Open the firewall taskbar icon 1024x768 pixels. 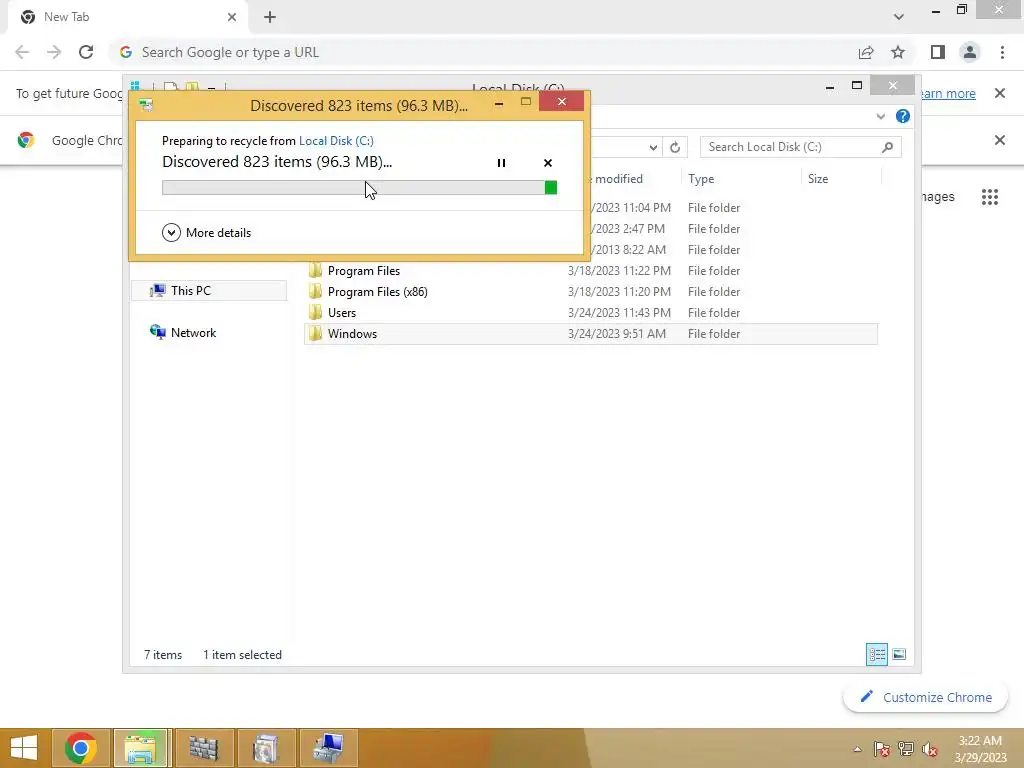pyautogui.click(x=203, y=748)
